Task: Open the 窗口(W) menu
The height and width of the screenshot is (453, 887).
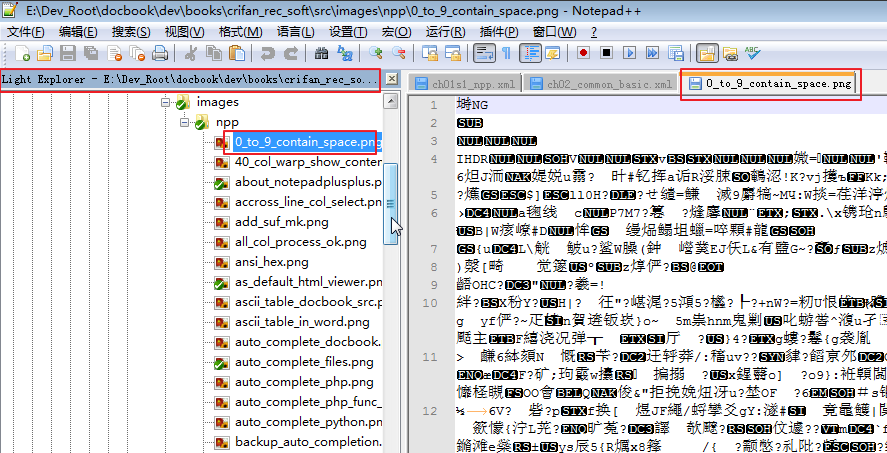Action: 554,32
